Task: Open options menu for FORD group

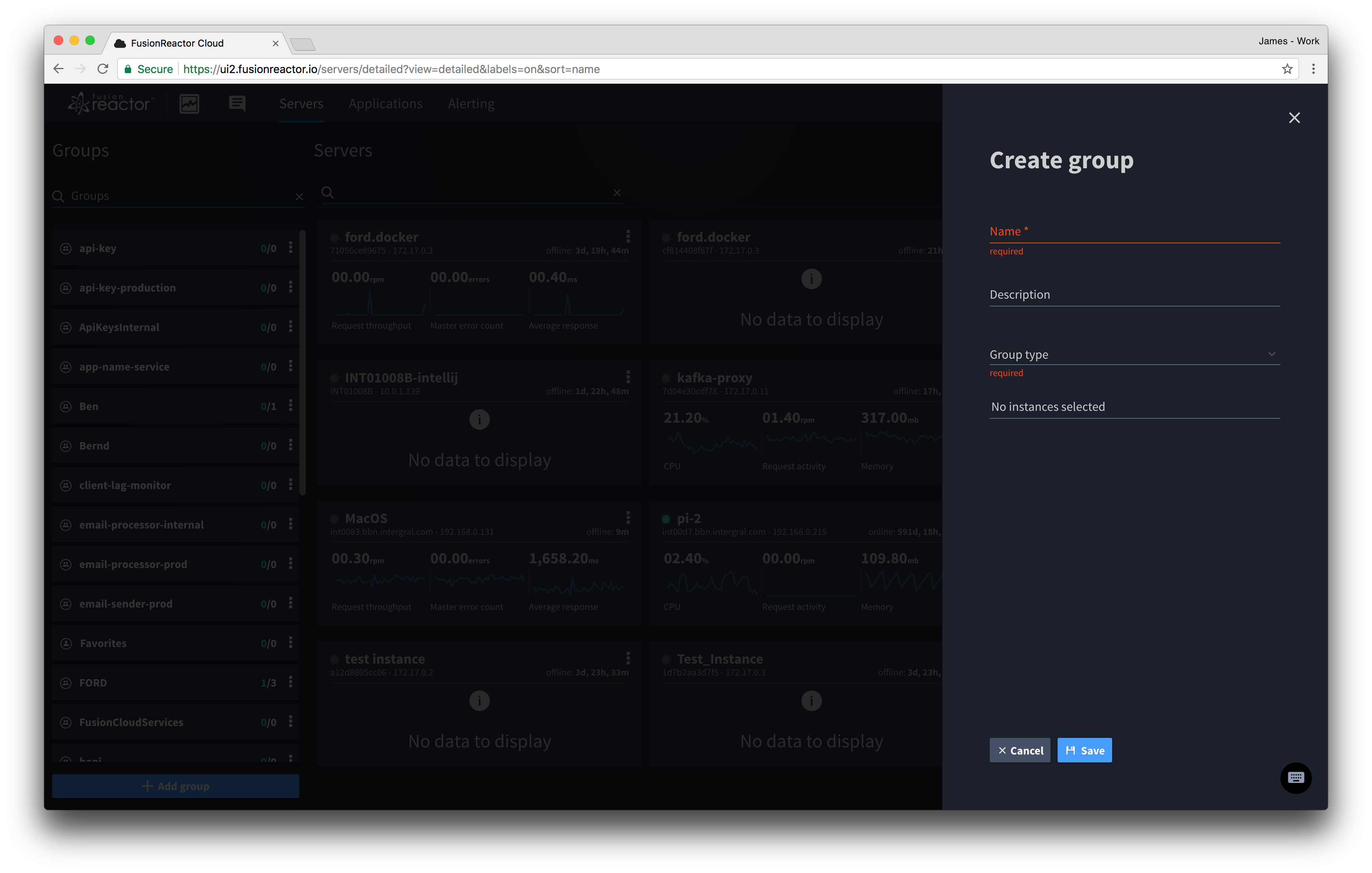Action: pos(291,682)
